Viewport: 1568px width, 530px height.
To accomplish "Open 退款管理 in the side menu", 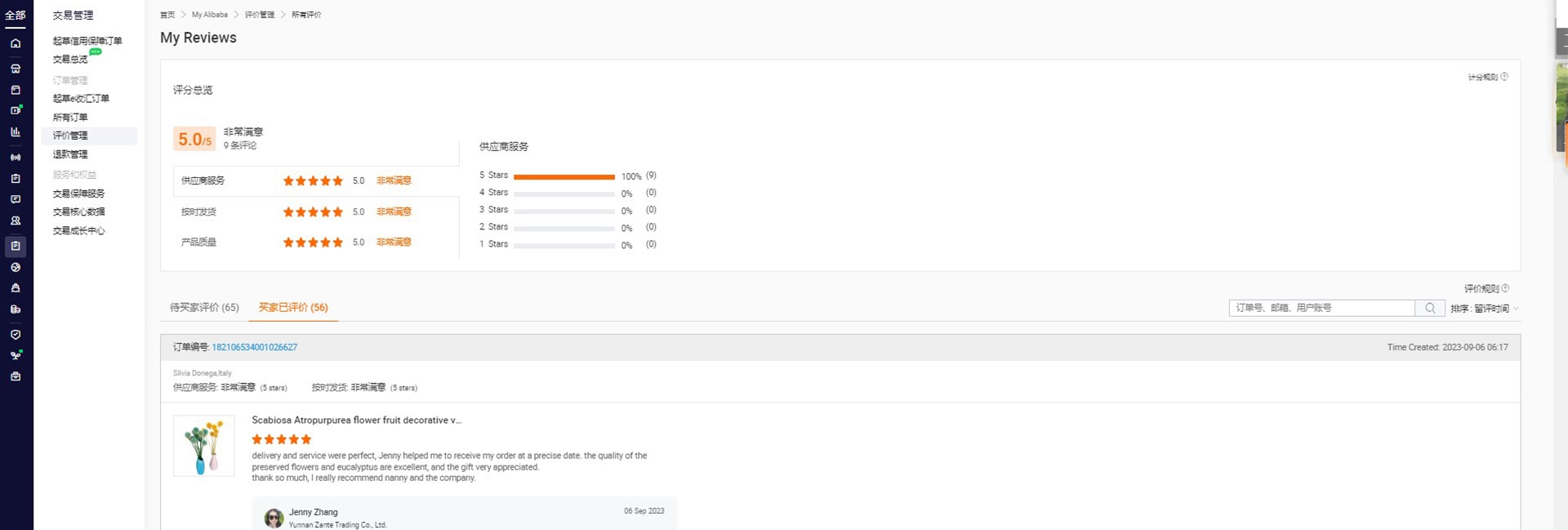I will click(70, 154).
